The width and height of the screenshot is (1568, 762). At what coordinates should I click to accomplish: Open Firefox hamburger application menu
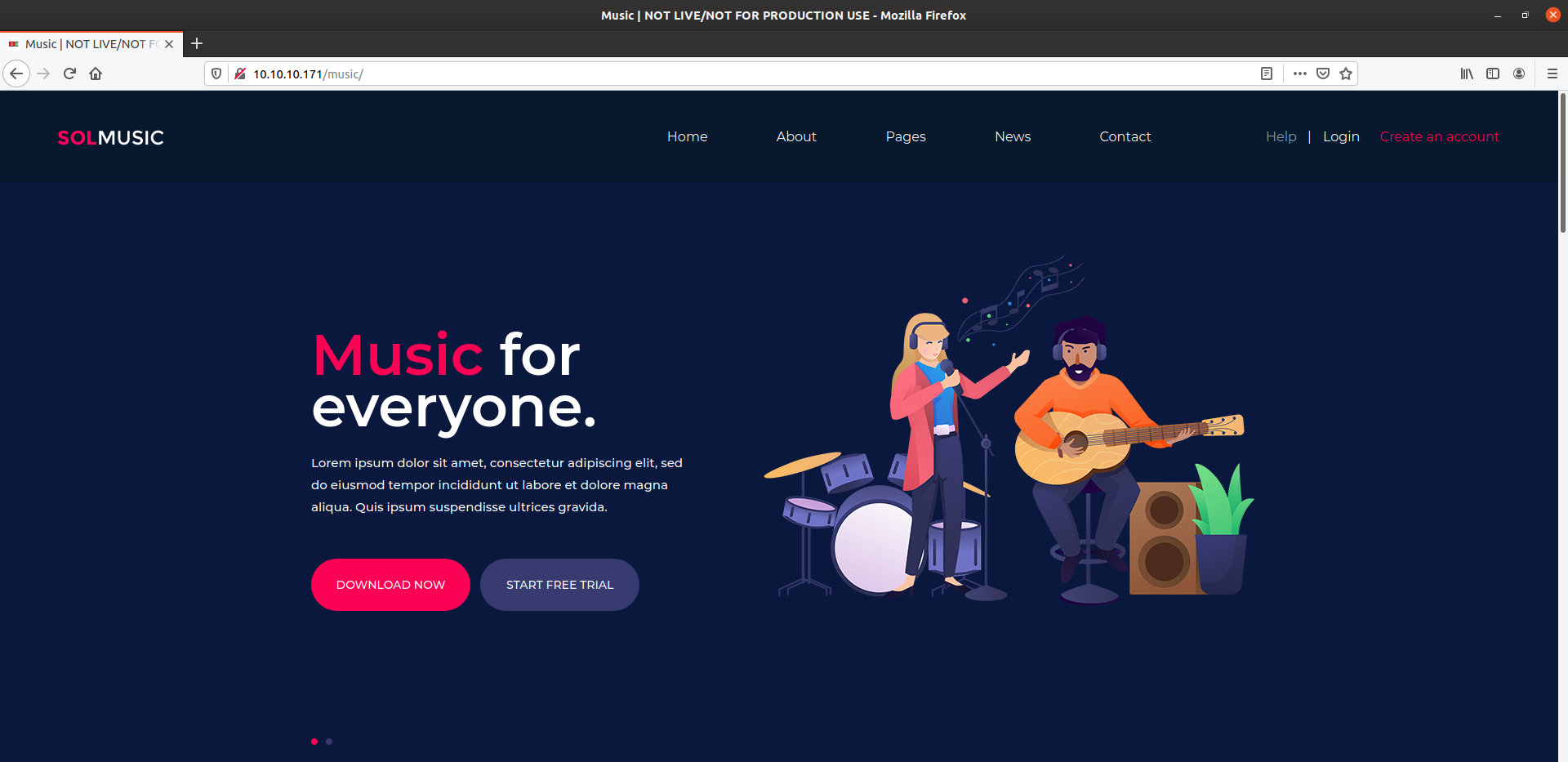tap(1552, 74)
